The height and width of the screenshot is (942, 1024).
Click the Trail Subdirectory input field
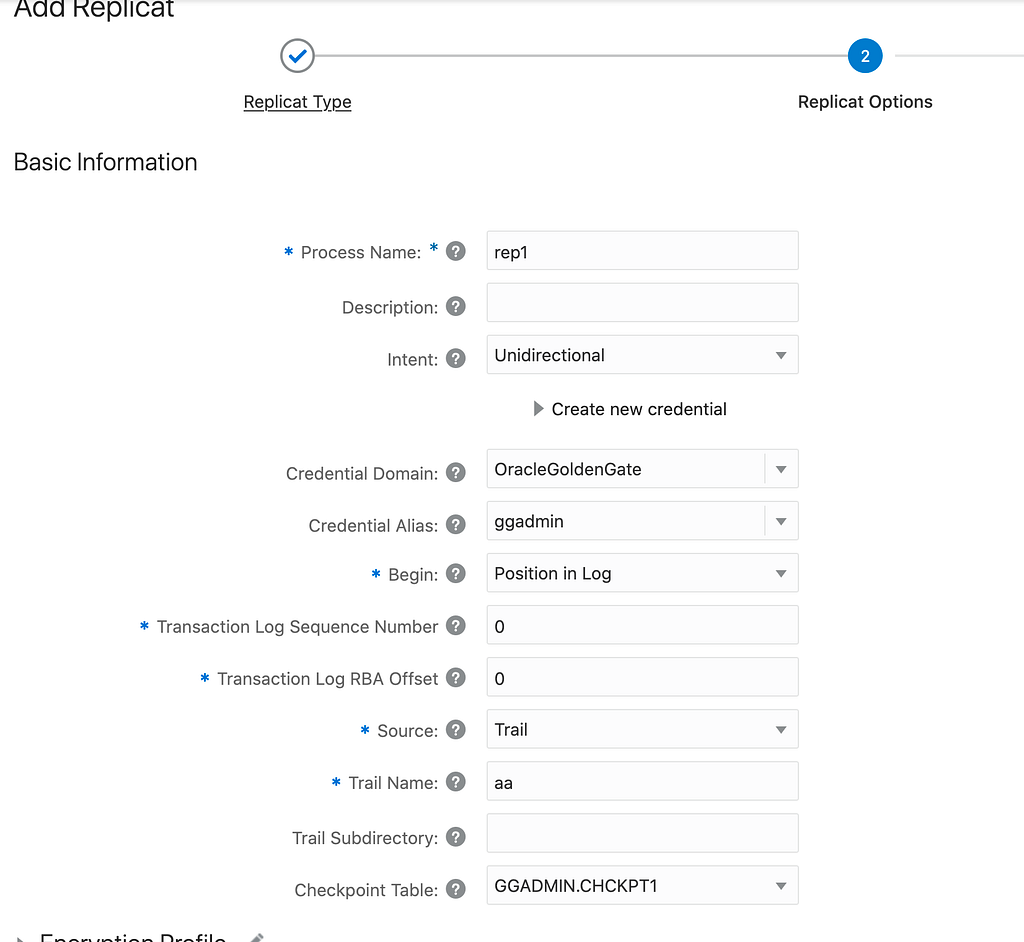pyautogui.click(x=642, y=833)
